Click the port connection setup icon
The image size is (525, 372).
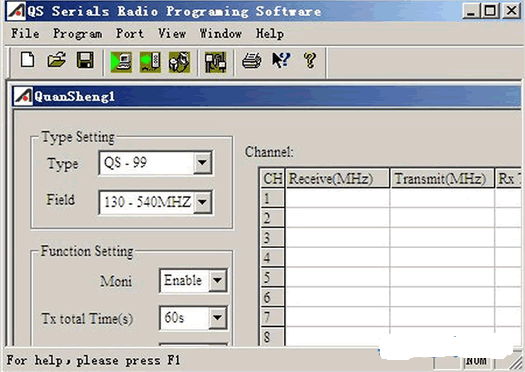216,62
